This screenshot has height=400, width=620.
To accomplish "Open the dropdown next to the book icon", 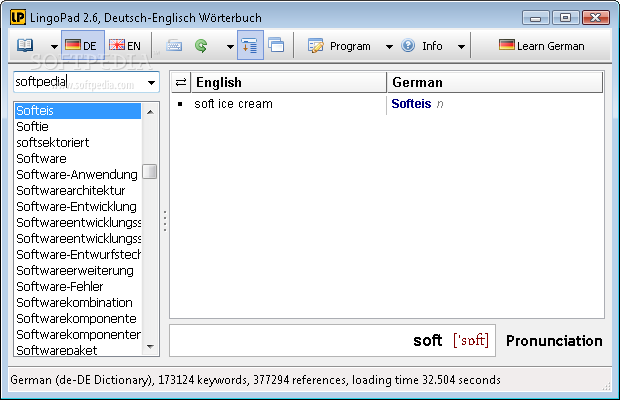I will click(54, 46).
